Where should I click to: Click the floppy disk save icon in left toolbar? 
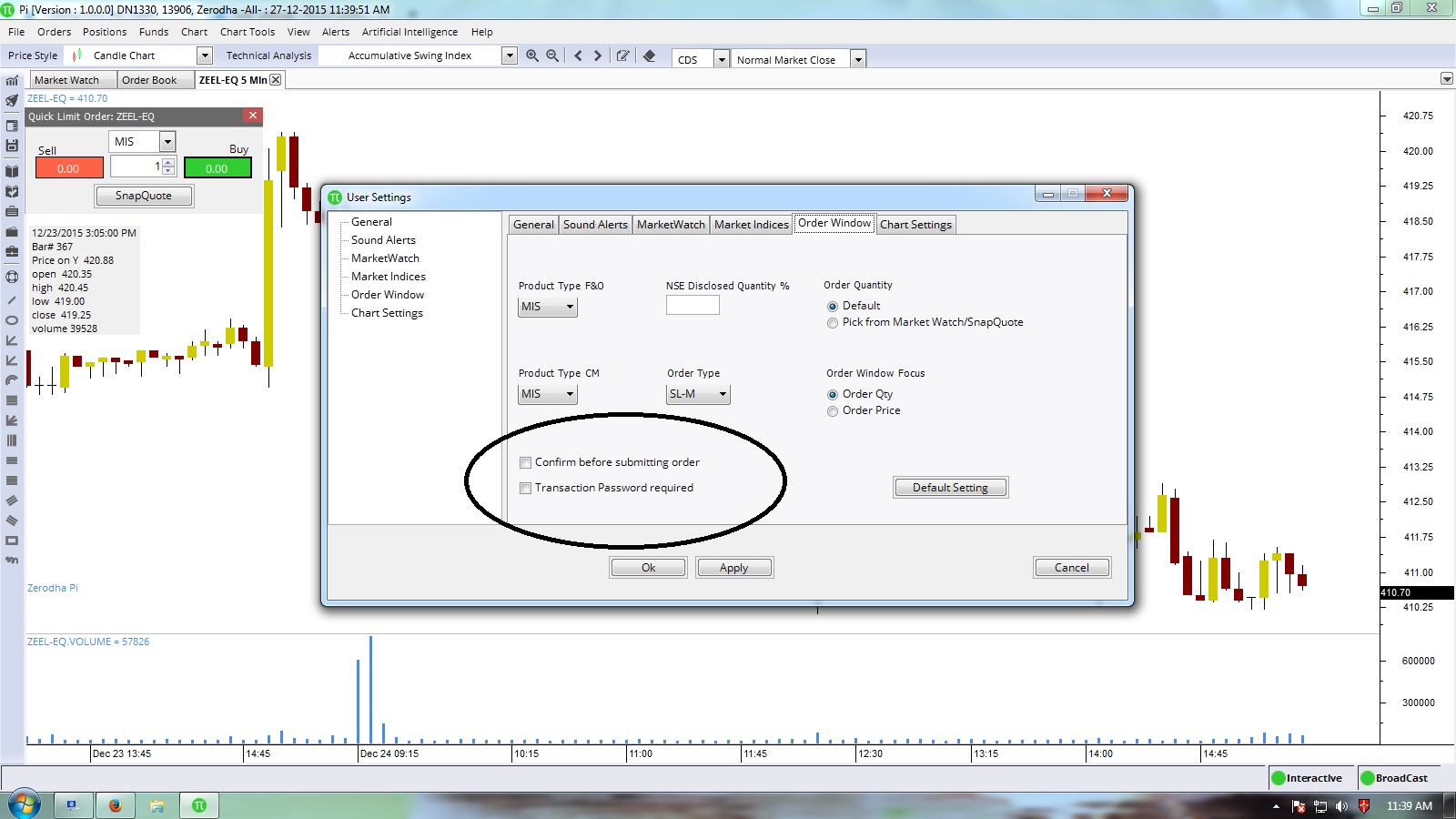(12, 146)
